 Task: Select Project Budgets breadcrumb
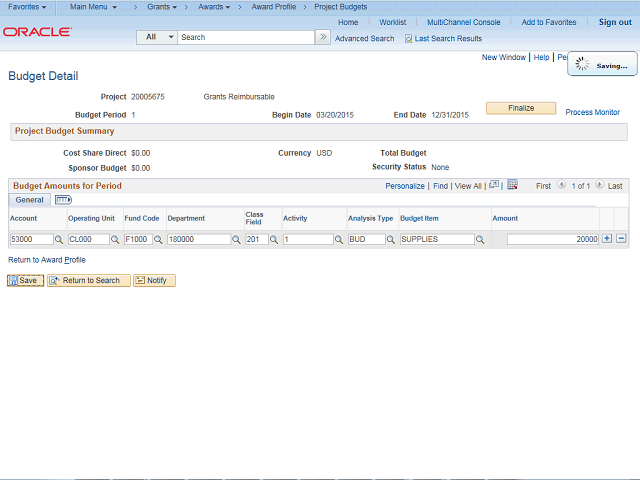click(340, 7)
